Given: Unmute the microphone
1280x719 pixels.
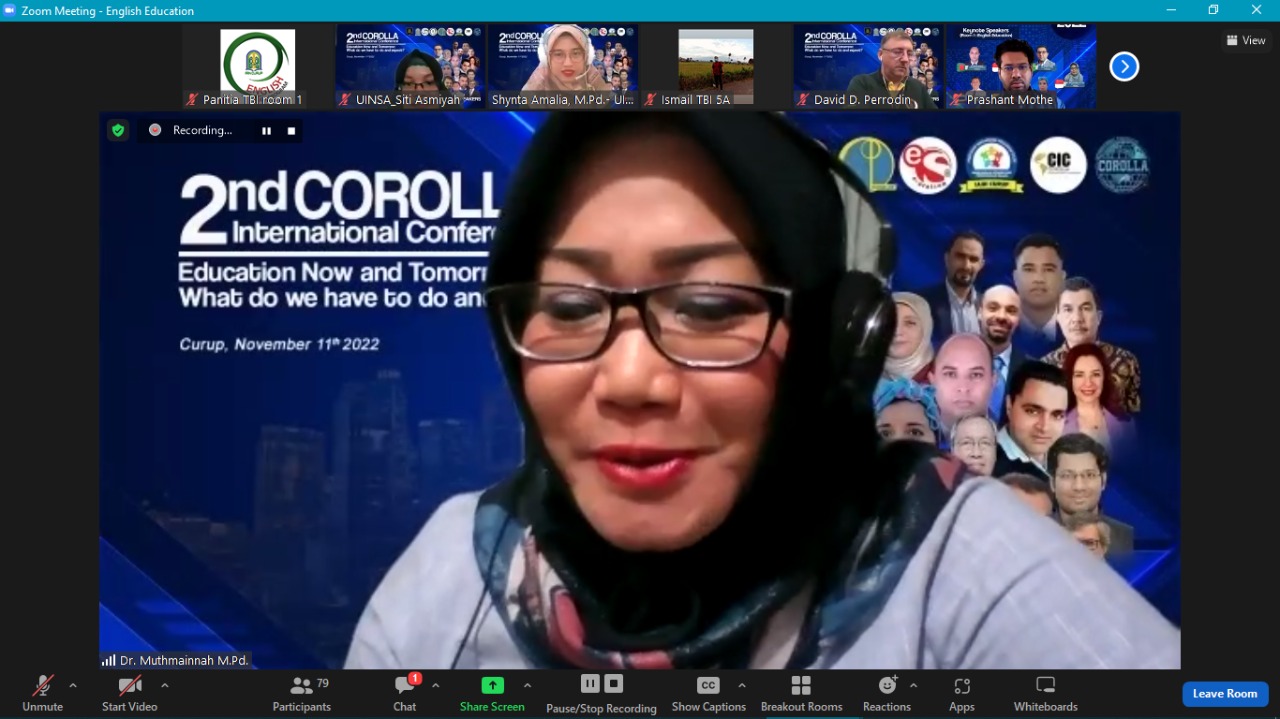Looking at the screenshot, I should pyautogui.click(x=42, y=693).
